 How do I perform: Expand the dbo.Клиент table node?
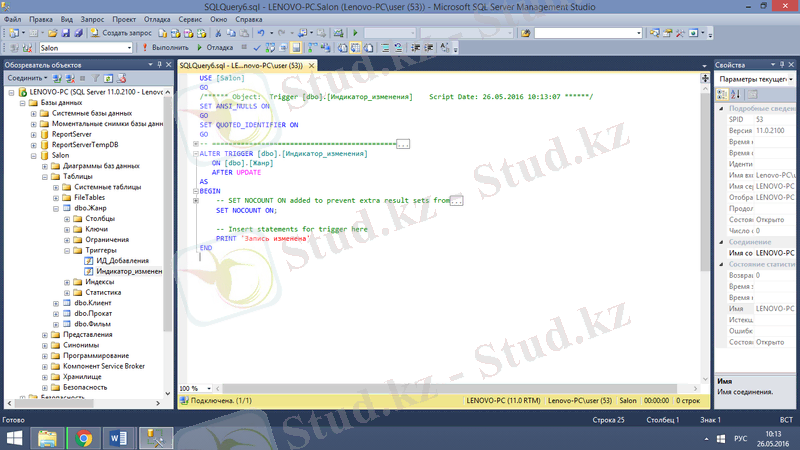56,303
